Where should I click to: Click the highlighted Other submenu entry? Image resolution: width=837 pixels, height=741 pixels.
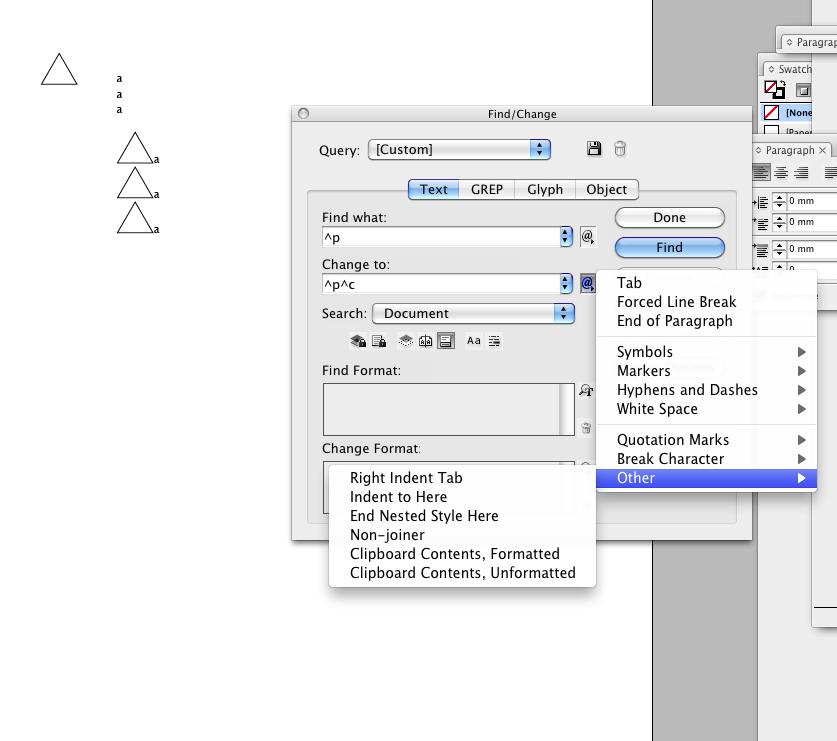click(706, 478)
